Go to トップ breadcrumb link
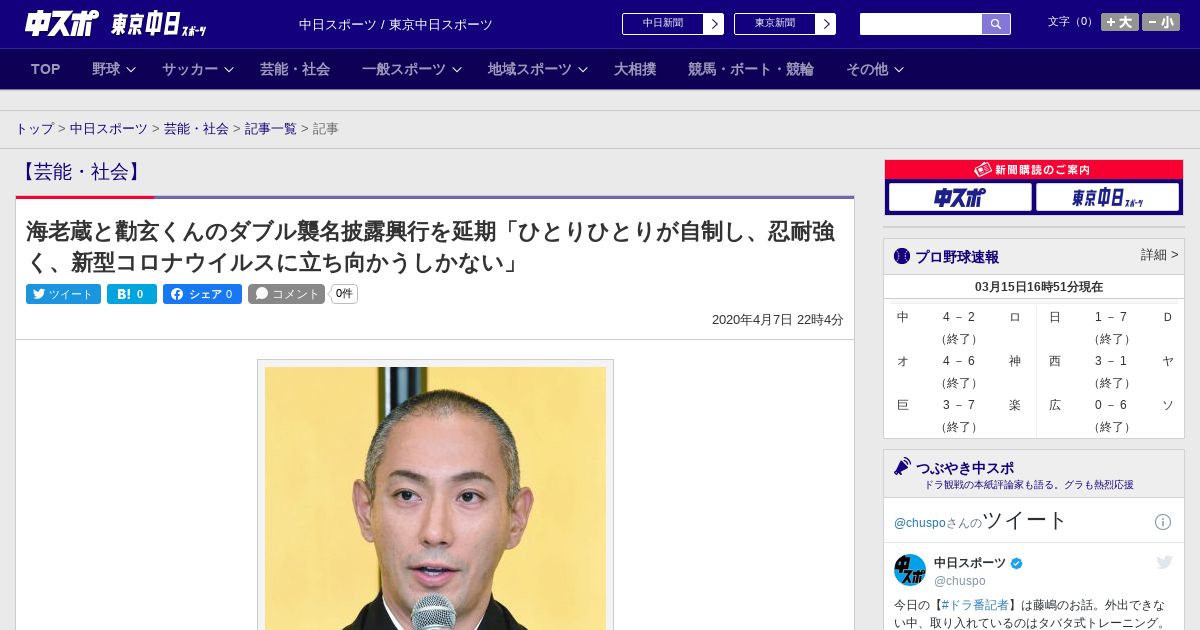The height and width of the screenshot is (630, 1200). 34,129
